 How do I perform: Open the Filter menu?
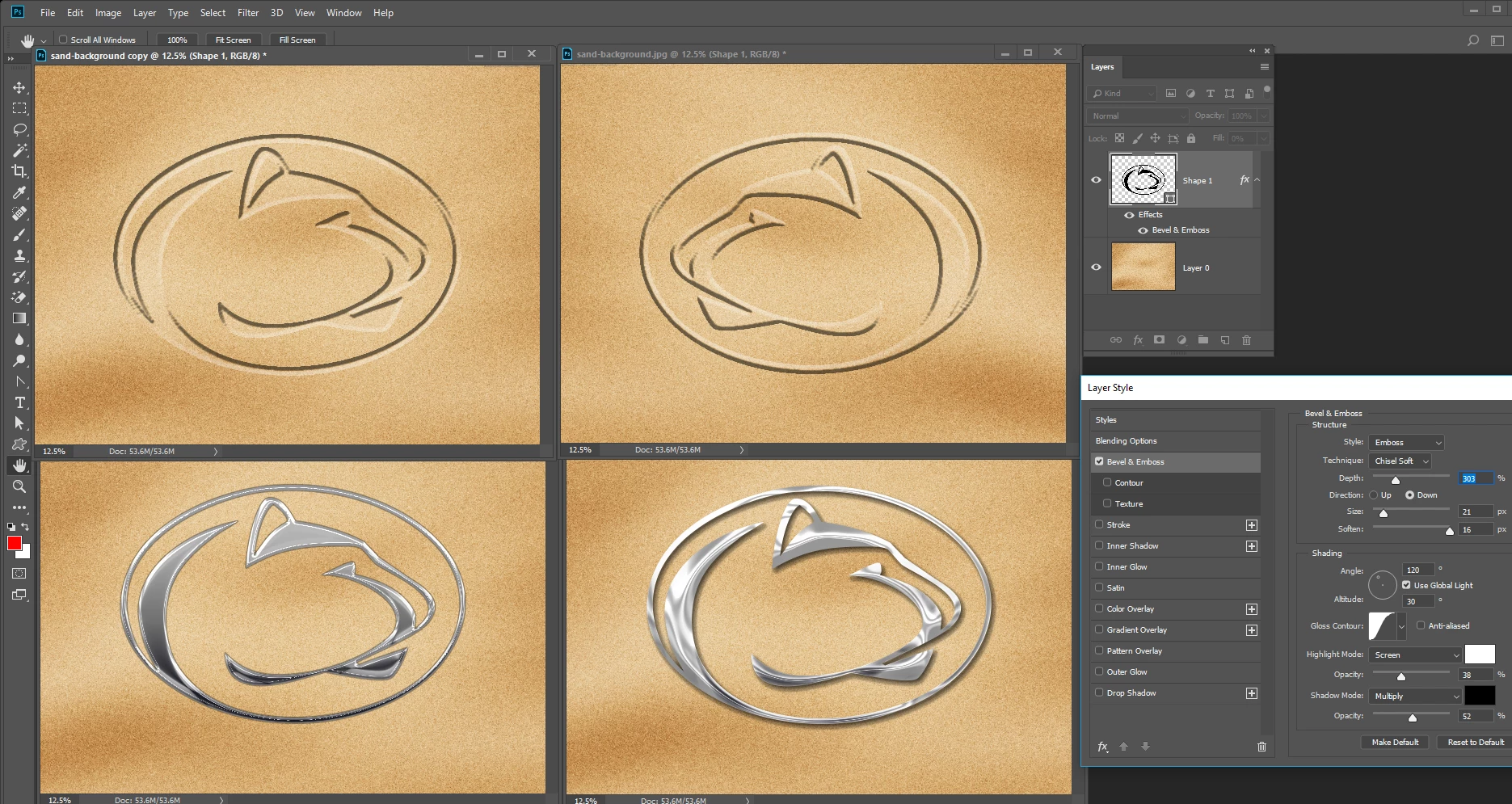coord(248,13)
